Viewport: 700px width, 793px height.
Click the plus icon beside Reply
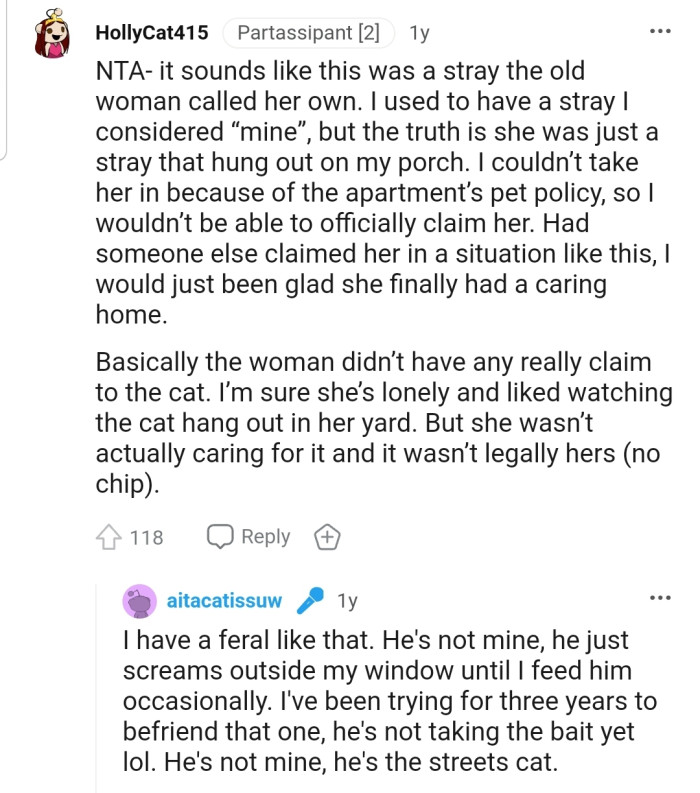coord(327,537)
